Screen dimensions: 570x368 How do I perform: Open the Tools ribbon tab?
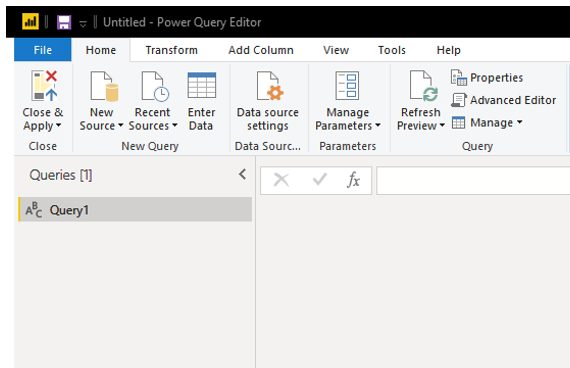392,50
